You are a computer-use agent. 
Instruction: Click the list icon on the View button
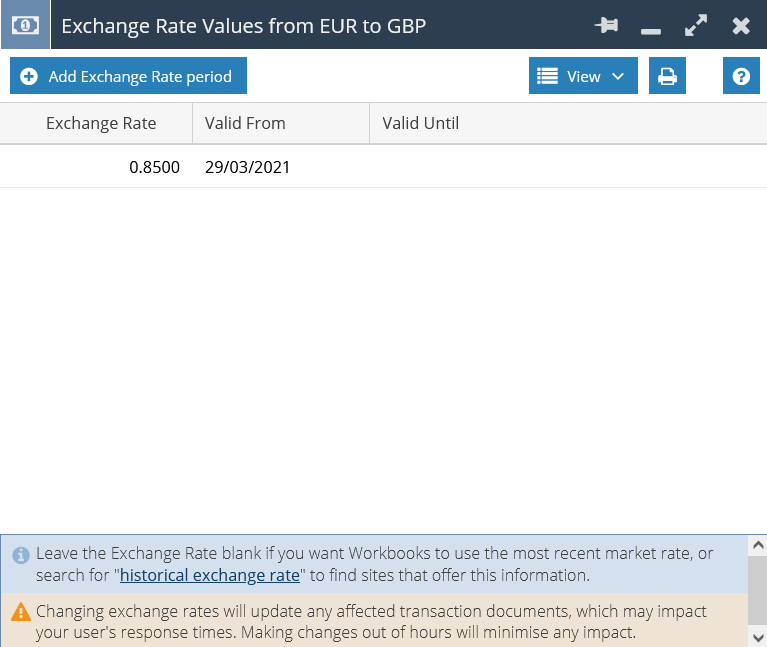click(x=547, y=76)
